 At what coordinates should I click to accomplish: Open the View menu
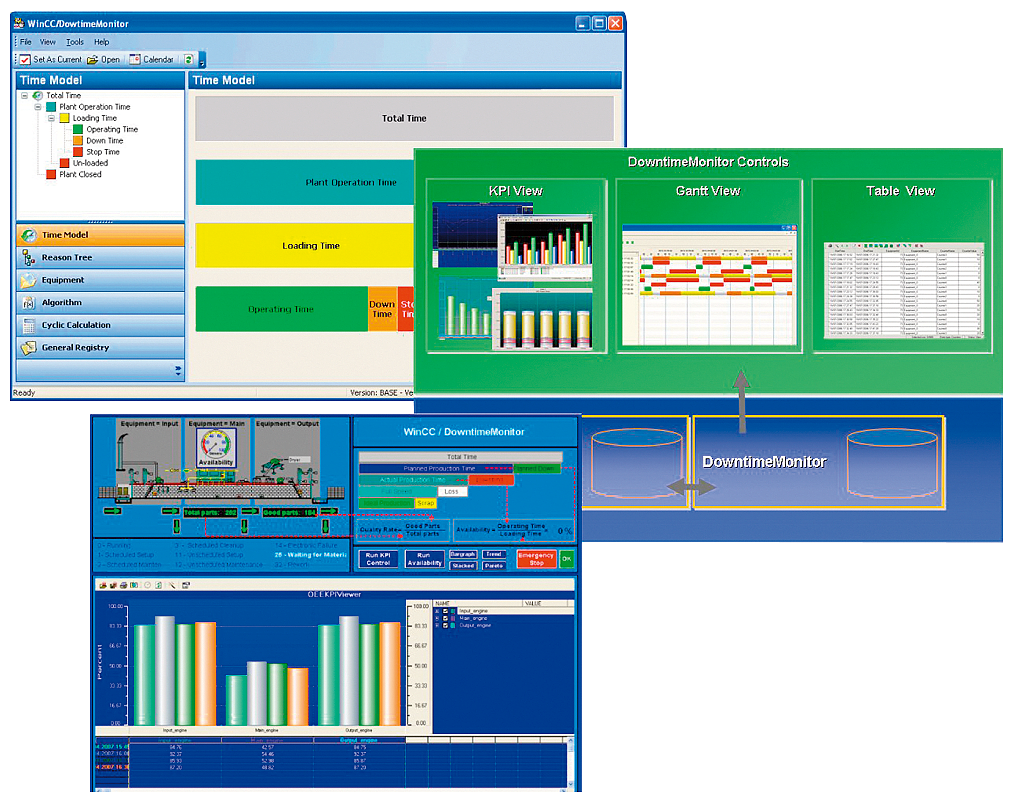48,42
